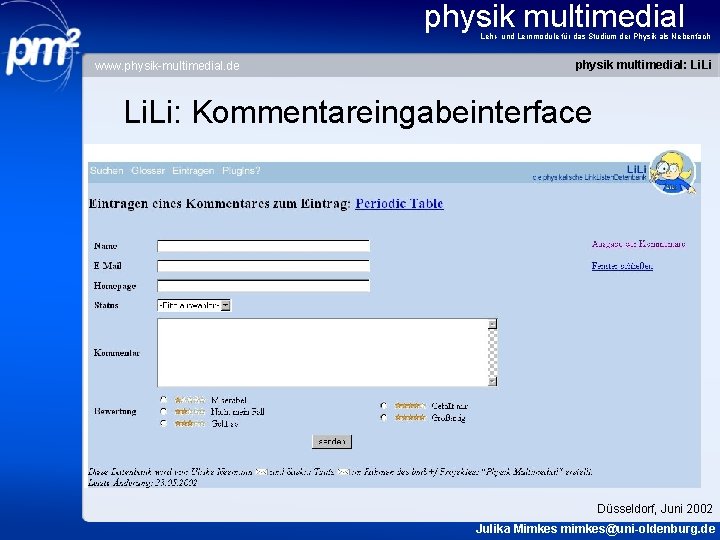This screenshot has height=540, width=720.
Task: Click the Kommentar scrollbar up arrow
Action: [492, 324]
